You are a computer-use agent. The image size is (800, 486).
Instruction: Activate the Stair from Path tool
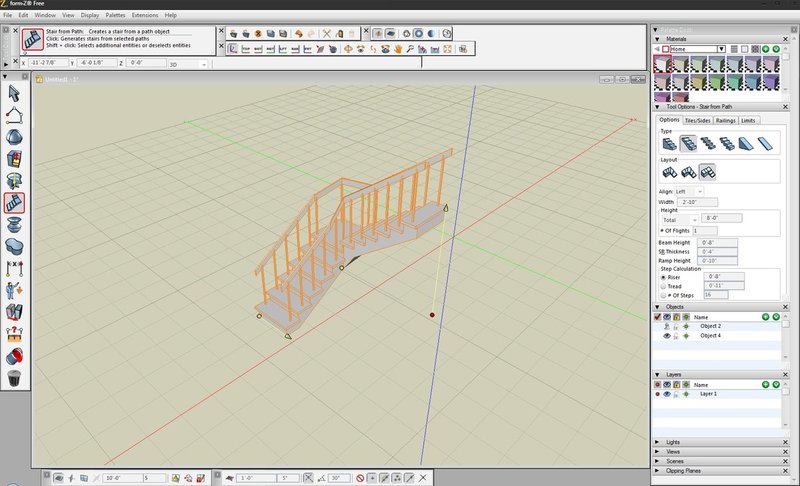[14, 203]
